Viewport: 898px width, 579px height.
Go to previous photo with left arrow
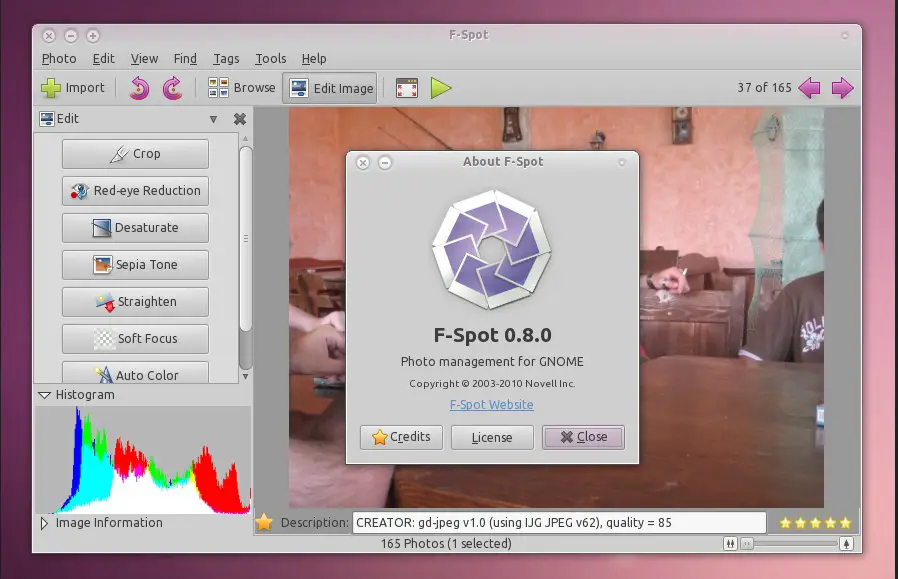pyautogui.click(x=809, y=88)
